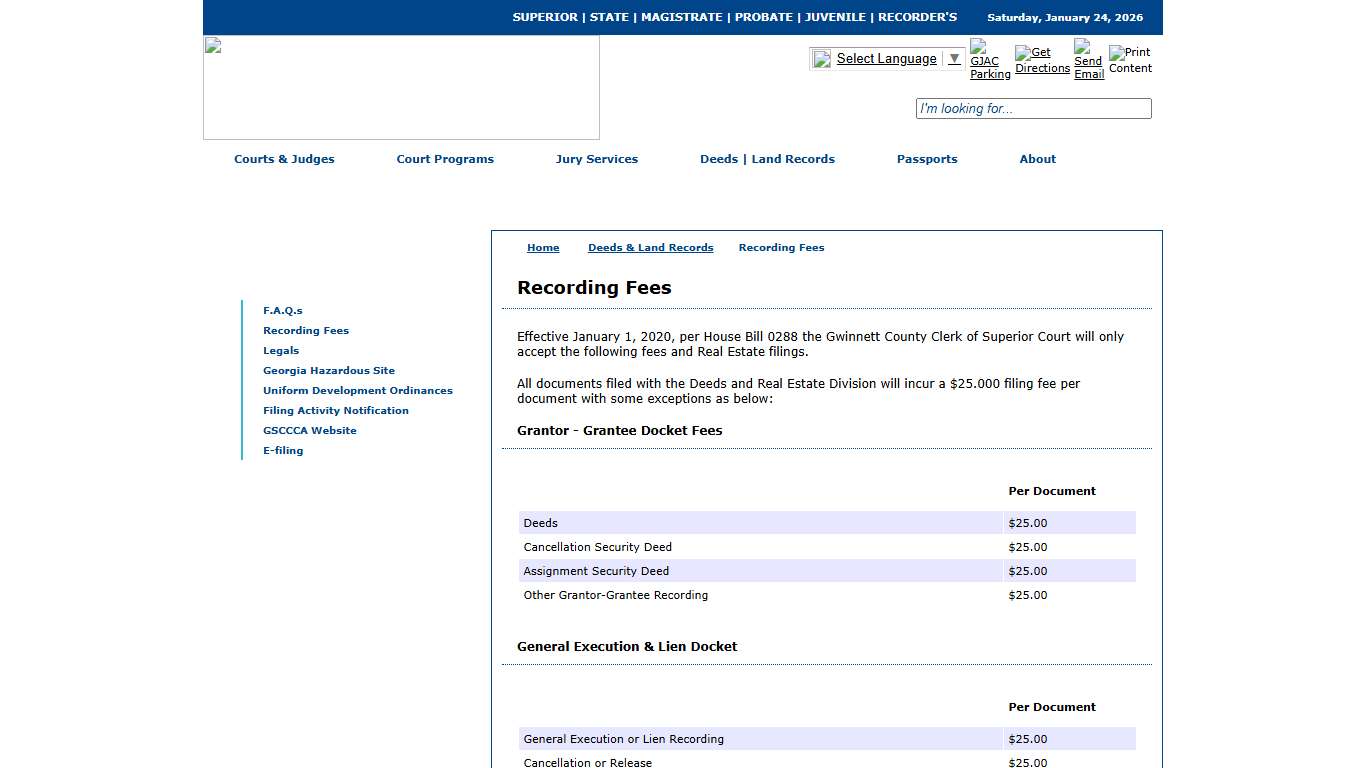Open the About menu
This screenshot has width=1366, height=768.
point(1037,159)
